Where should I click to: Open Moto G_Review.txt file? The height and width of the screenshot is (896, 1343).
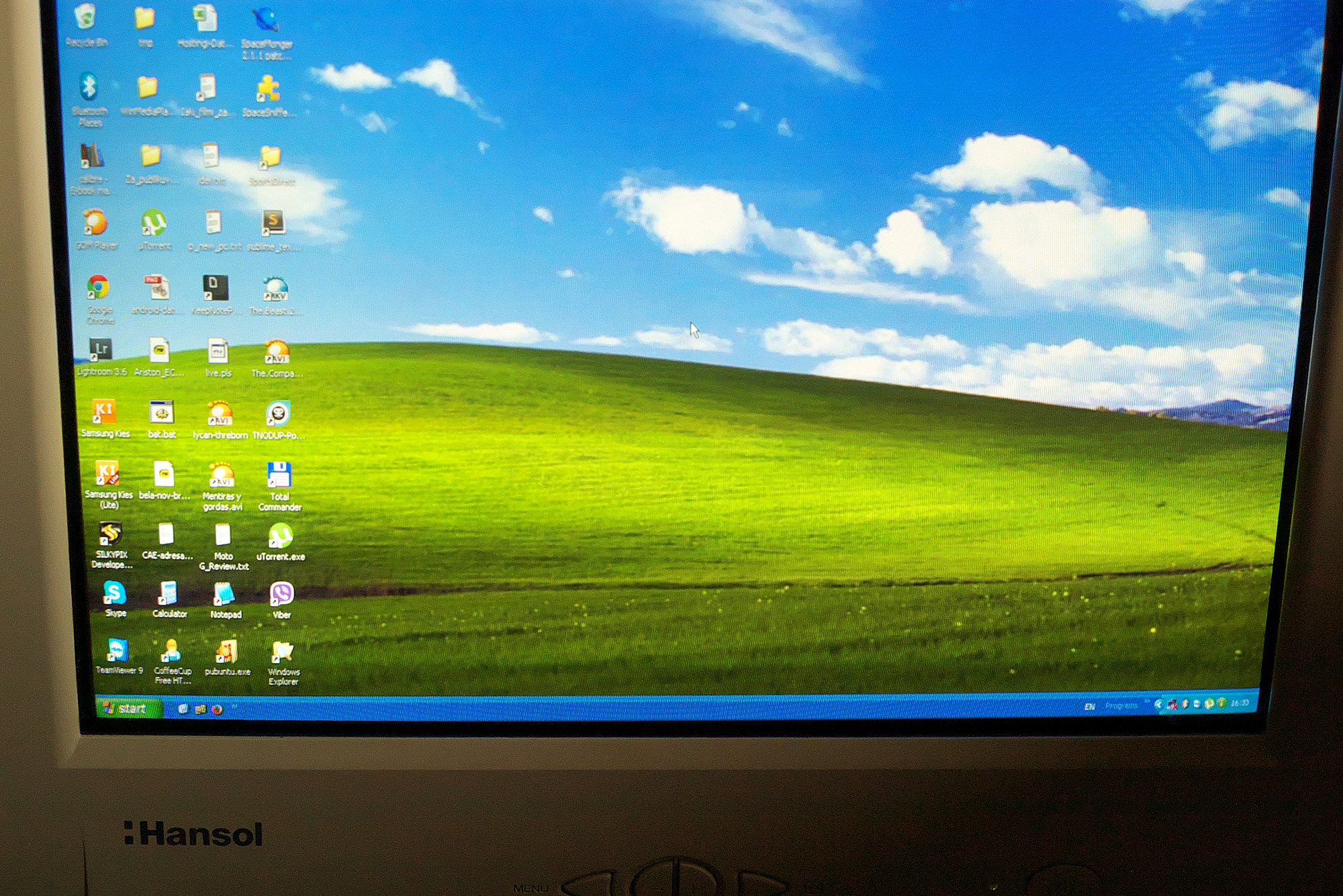(223, 547)
